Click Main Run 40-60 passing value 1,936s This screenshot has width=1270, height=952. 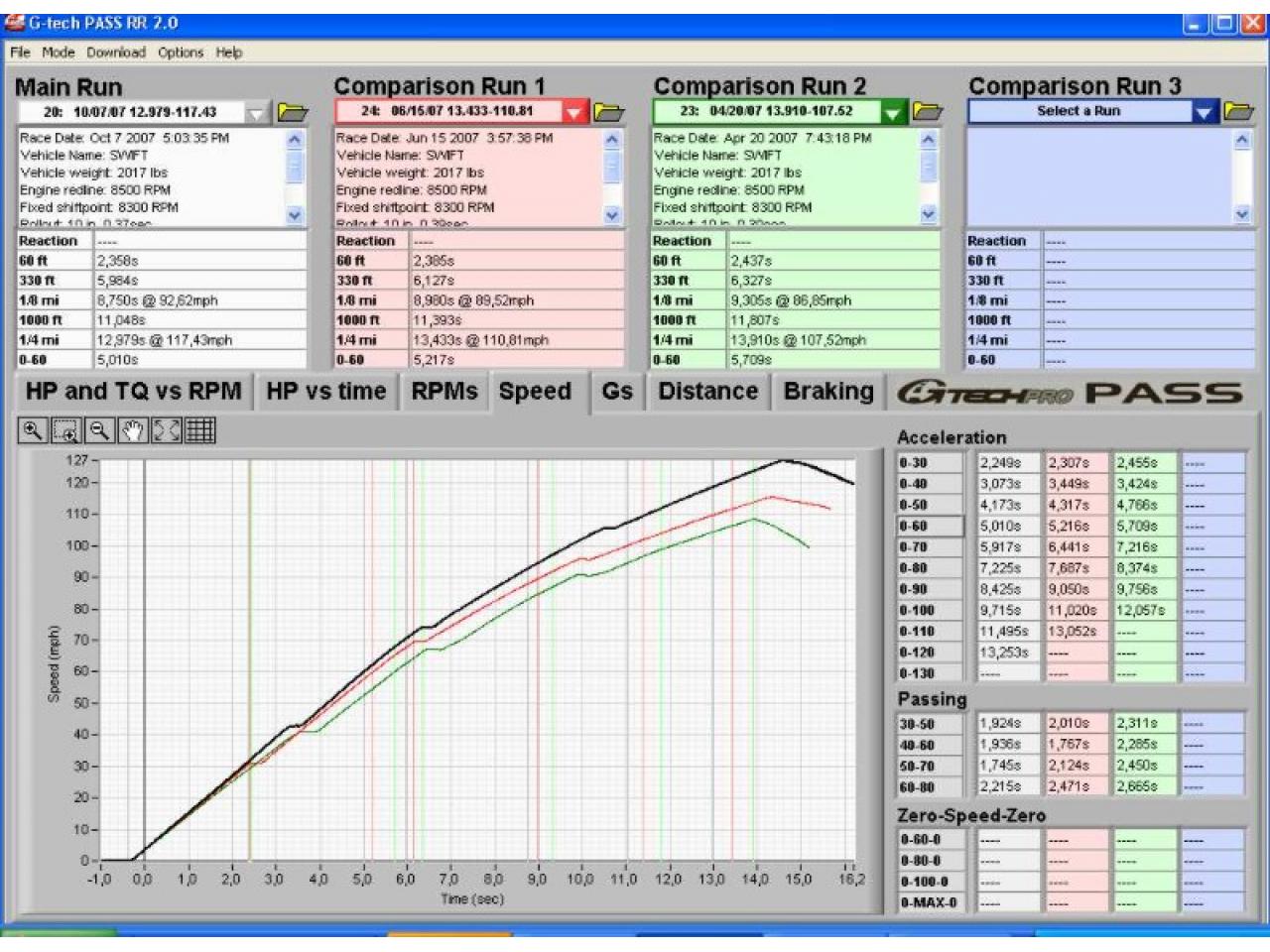(x=1009, y=745)
